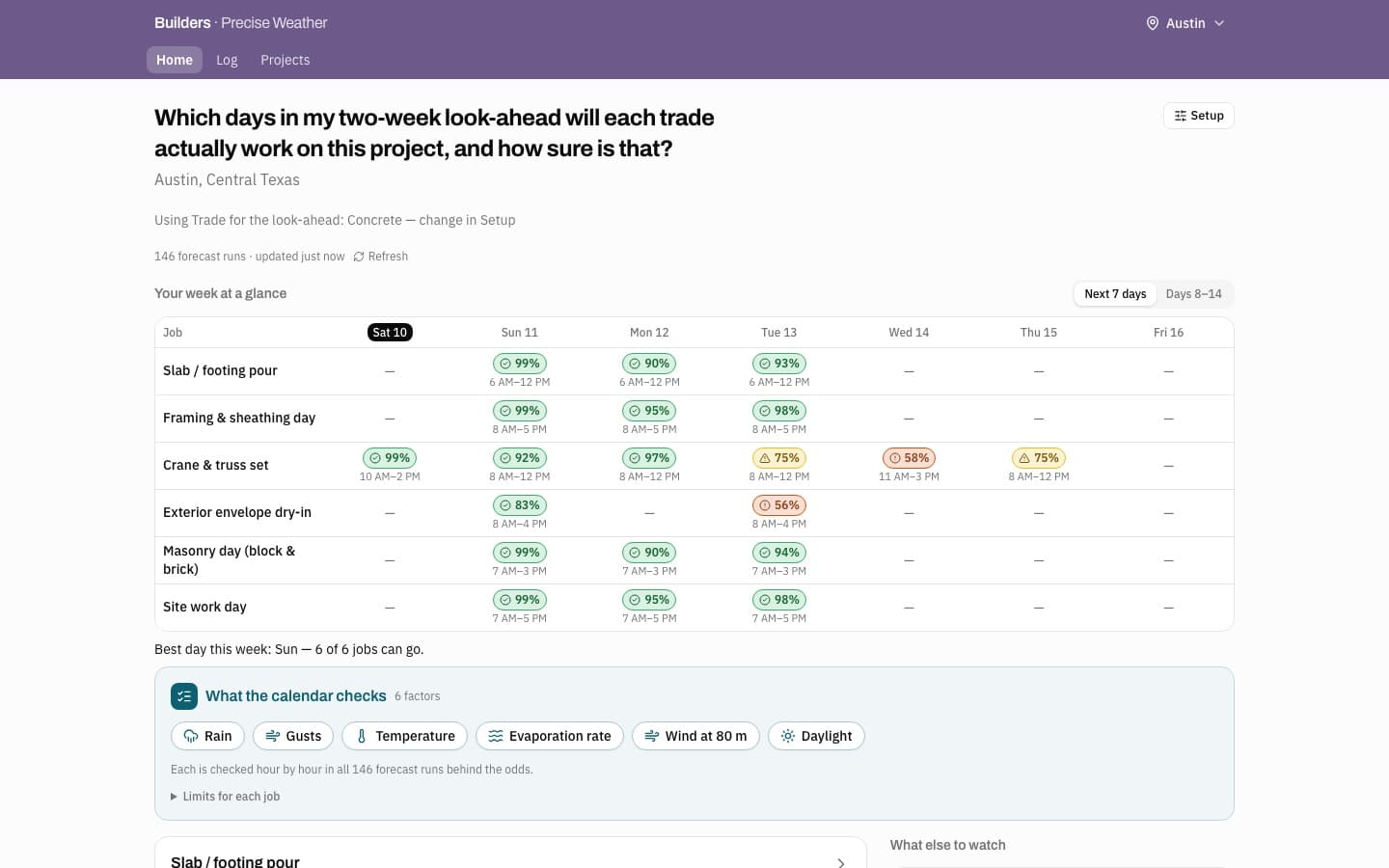
Task: Open the Home tab
Action: tap(175, 60)
